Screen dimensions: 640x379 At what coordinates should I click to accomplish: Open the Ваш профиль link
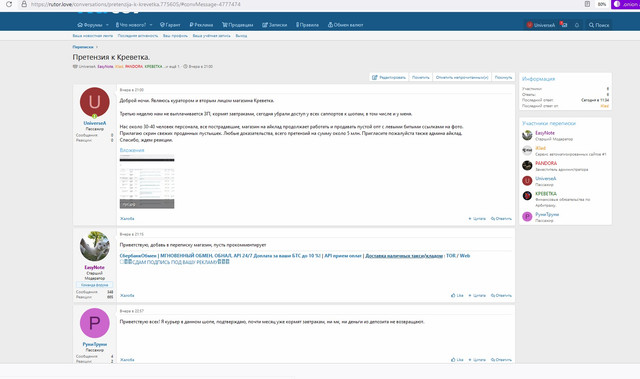click(175, 36)
